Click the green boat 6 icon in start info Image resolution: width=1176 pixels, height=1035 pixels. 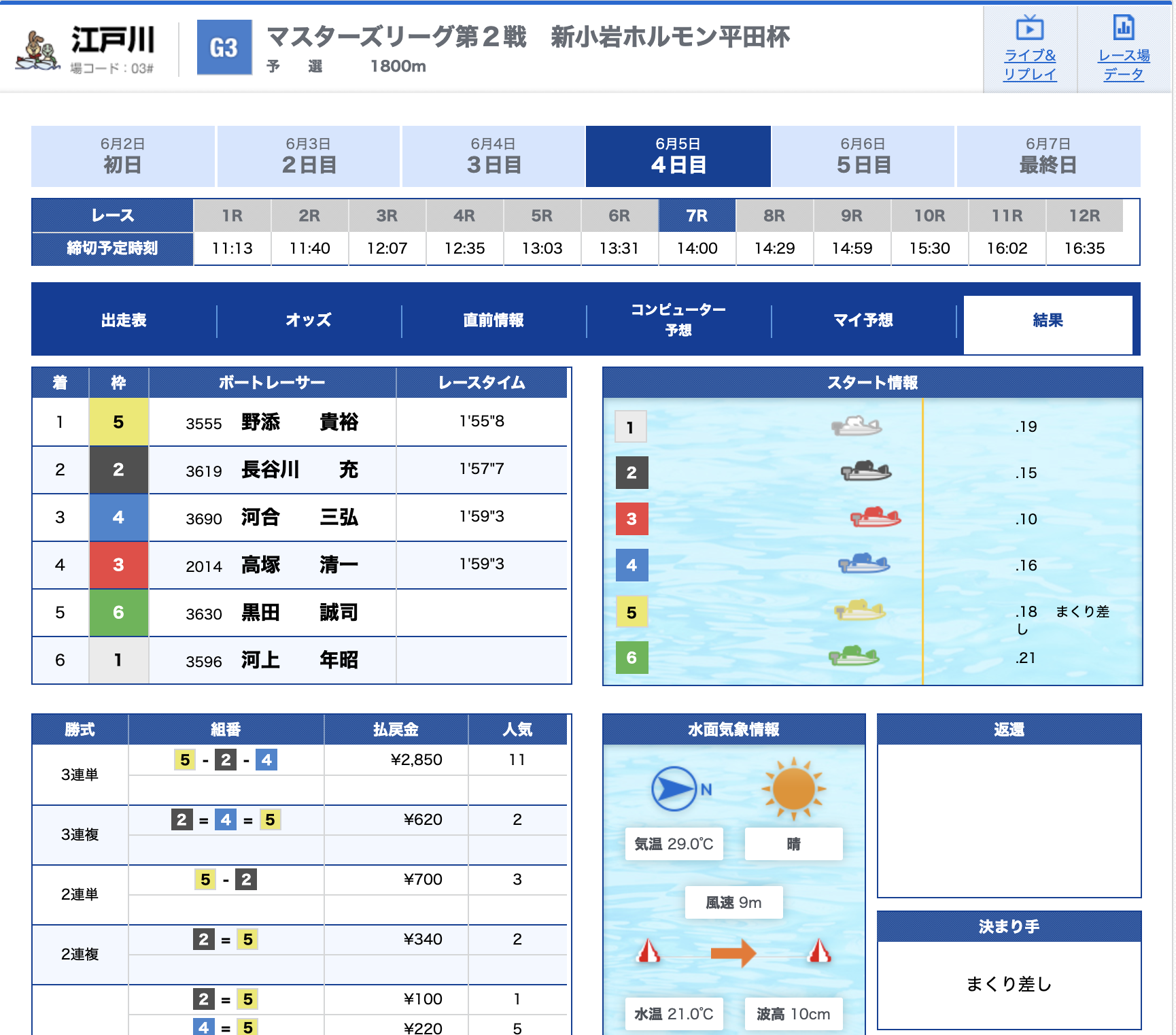click(x=854, y=656)
